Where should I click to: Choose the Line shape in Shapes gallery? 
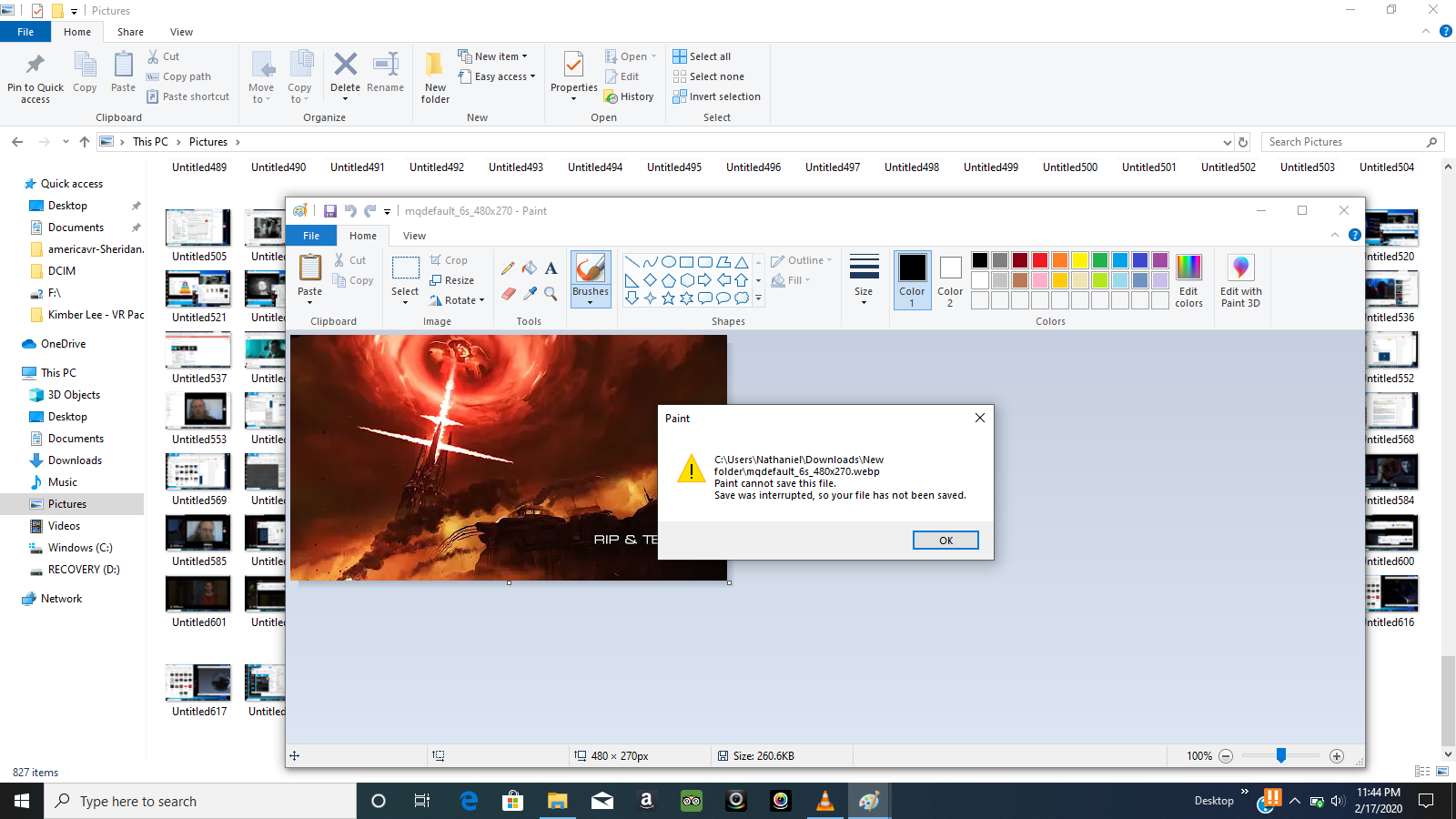632,262
